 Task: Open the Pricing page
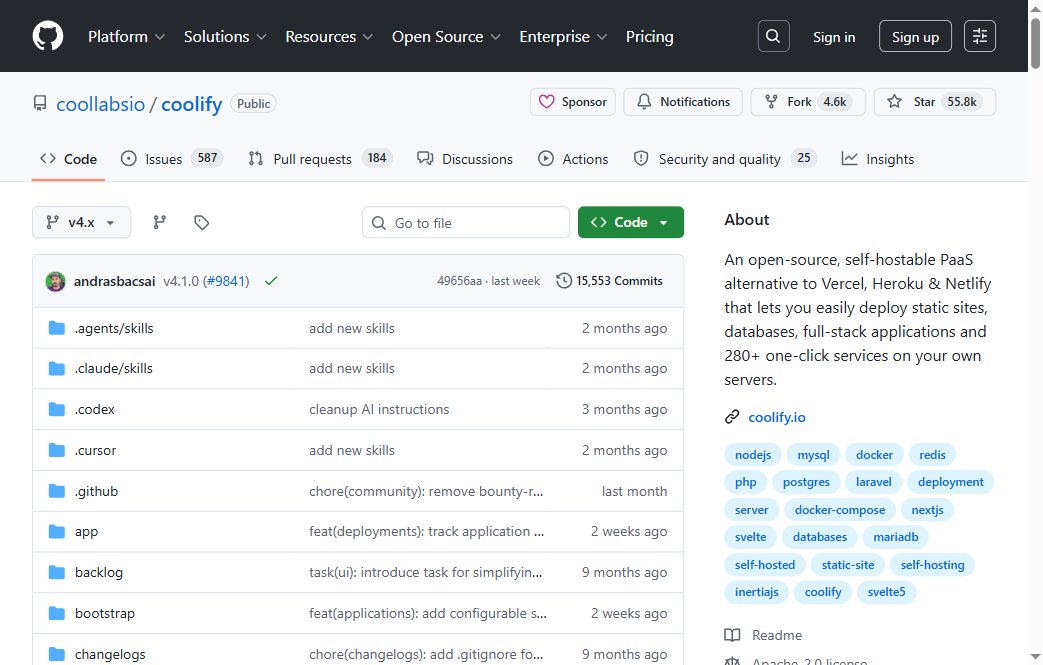pos(649,37)
